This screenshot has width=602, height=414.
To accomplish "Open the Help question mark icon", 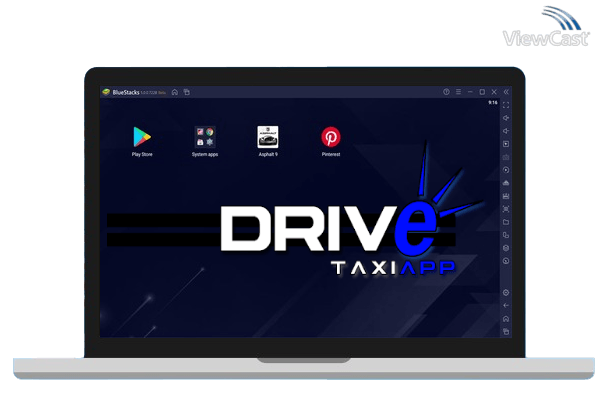I will tap(446, 92).
